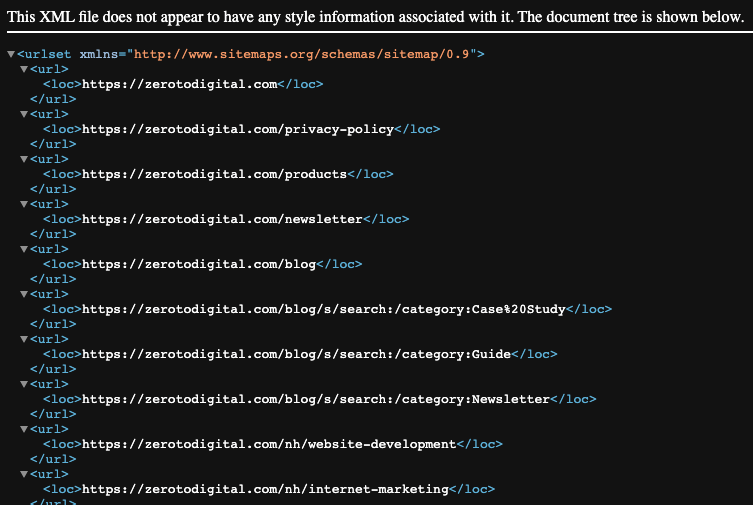The width and height of the screenshot is (753, 505).
Task: Collapse url node for internet-marketing
Action: point(24,474)
